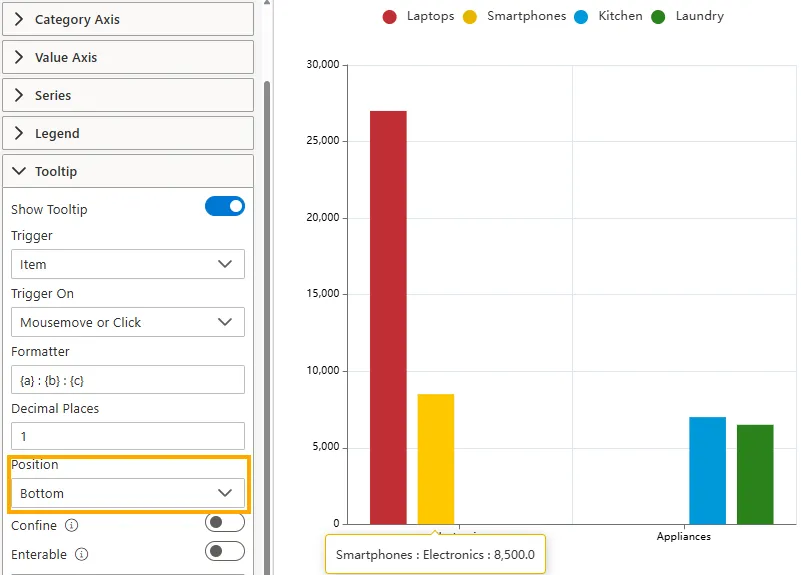Click the yellow Smartphones legend circle
801x575 pixels.
(x=470, y=16)
